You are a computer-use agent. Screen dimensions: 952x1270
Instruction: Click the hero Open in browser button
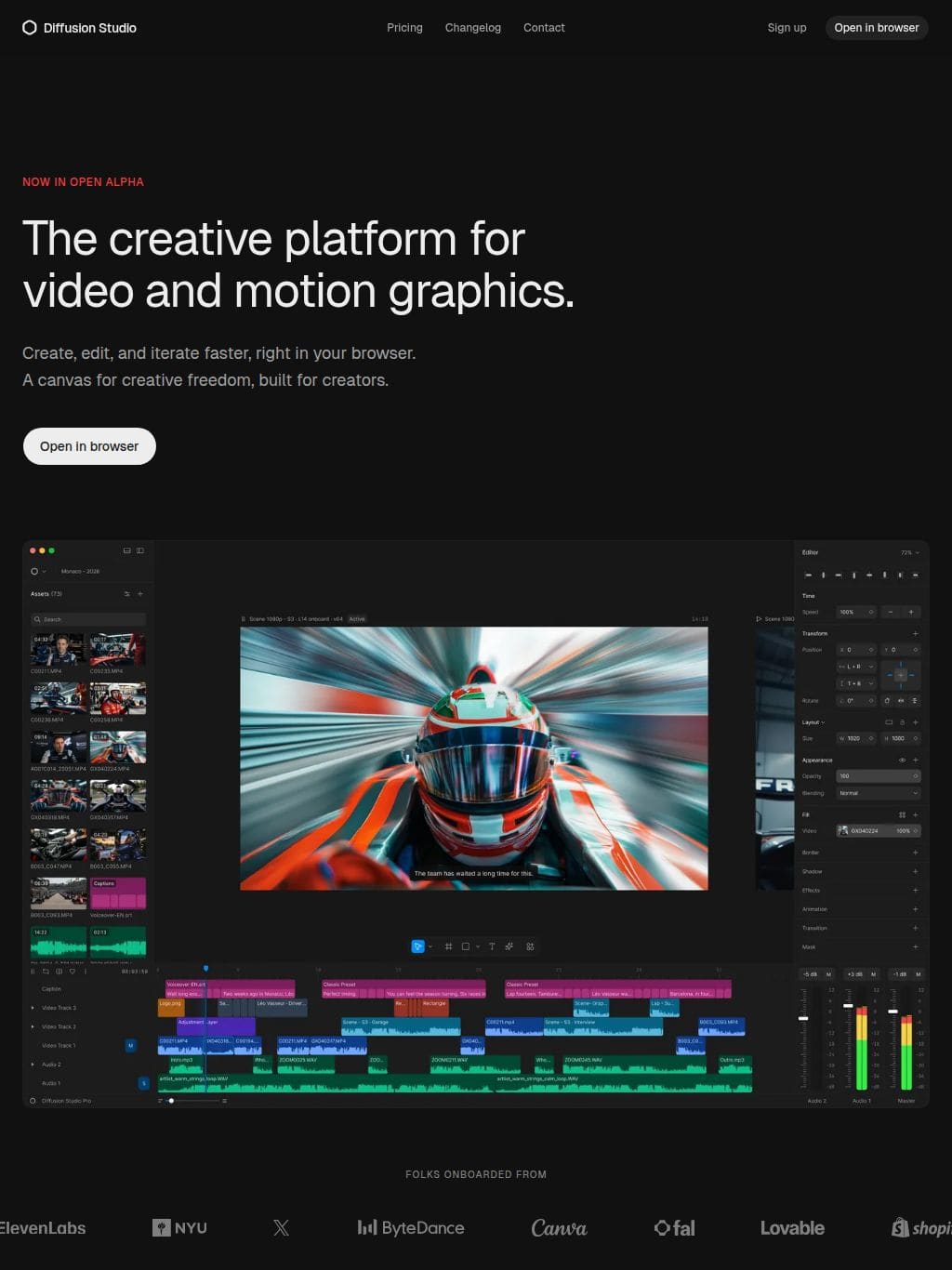point(89,446)
